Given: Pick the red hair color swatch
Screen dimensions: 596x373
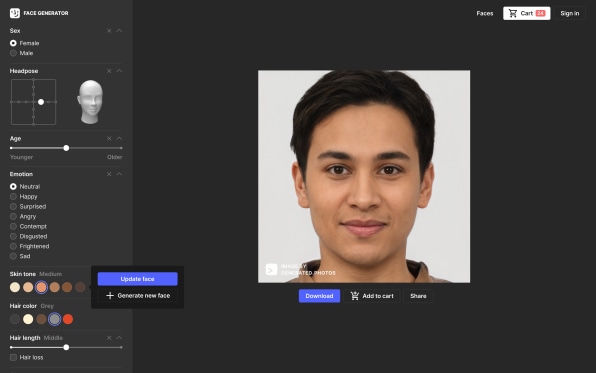Looking at the screenshot, I should point(68,319).
